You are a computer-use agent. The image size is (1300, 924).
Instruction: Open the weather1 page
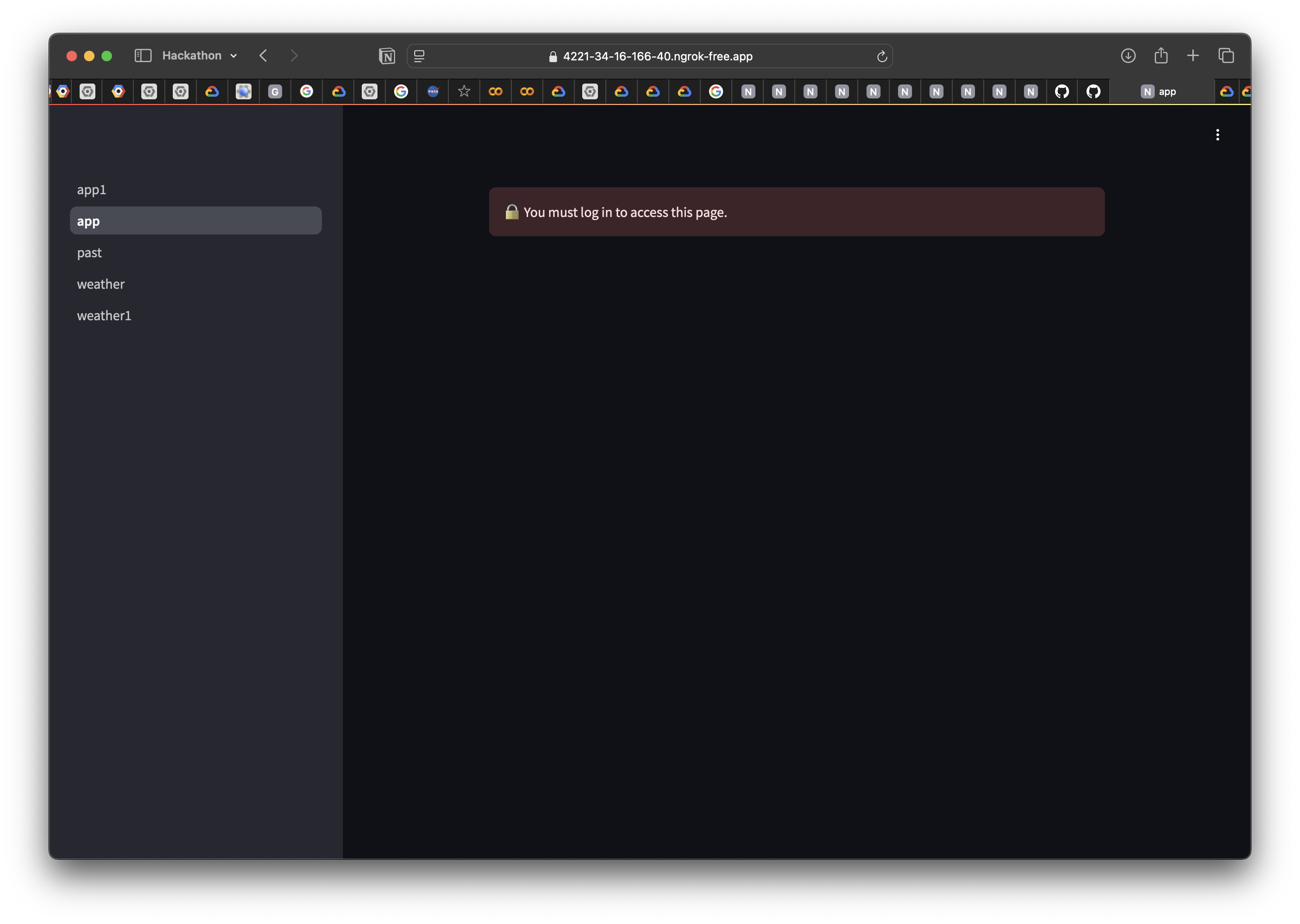click(104, 316)
